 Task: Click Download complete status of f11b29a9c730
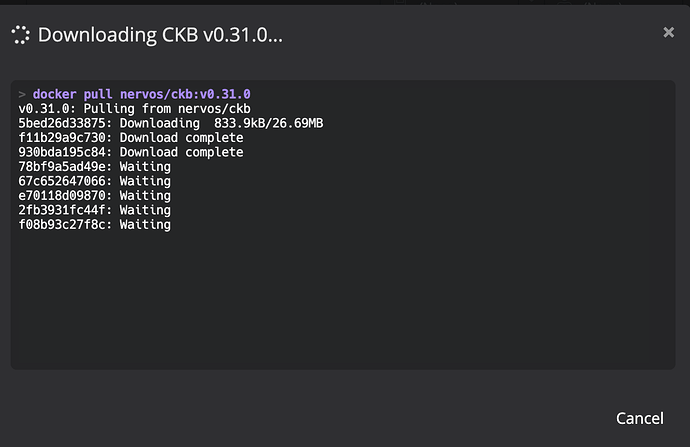click(x=181, y=138)
